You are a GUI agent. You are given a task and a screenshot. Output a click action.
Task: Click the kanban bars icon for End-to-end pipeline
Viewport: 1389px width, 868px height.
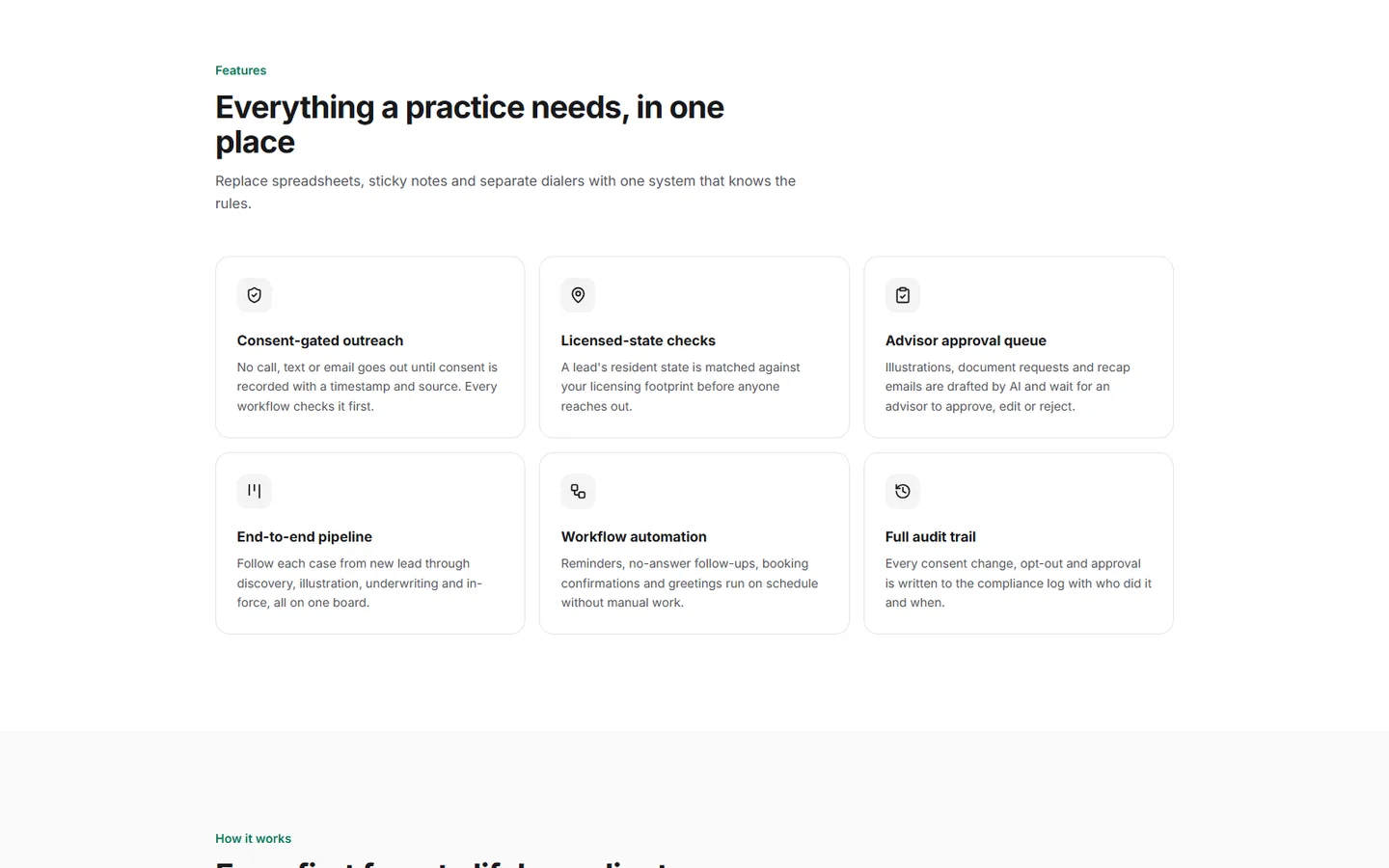tap(254, 491)
